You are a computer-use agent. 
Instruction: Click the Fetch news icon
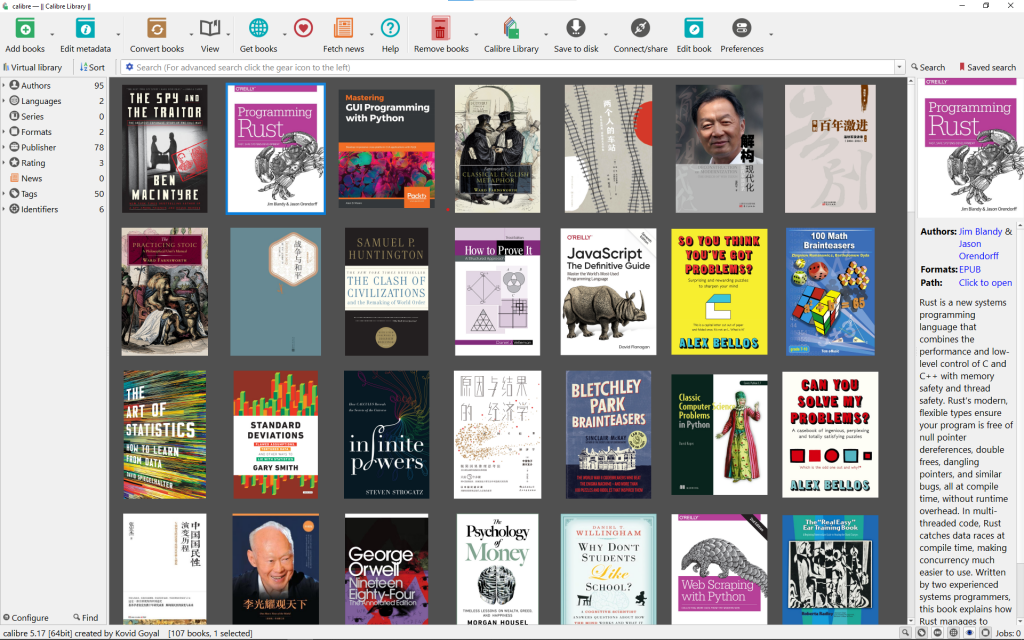(343, 28)
